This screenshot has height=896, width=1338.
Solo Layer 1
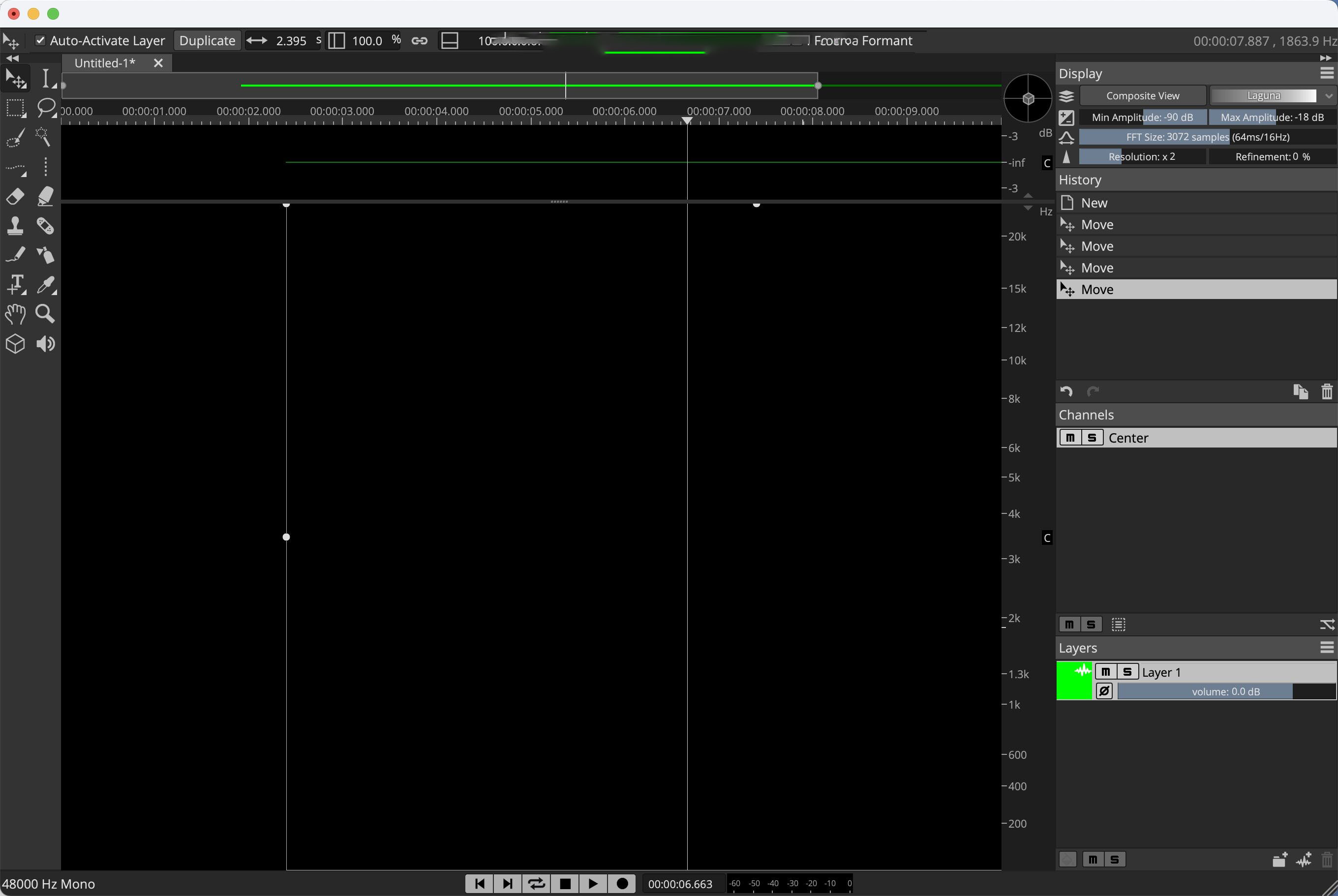pos(1127,672)
